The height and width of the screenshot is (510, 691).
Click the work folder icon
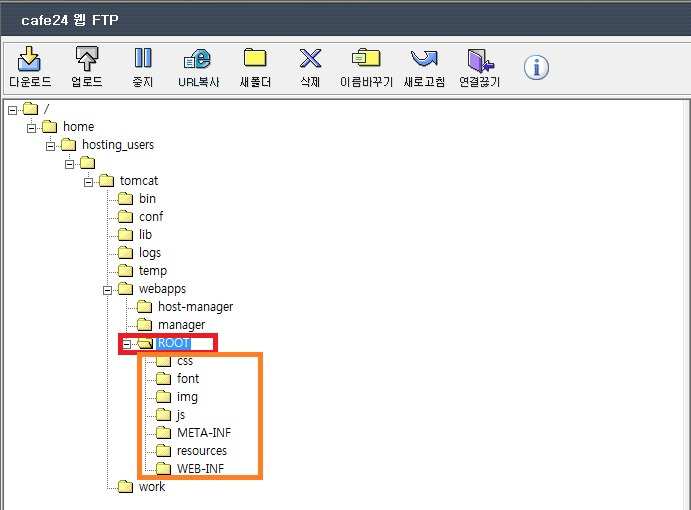(126, 487)
